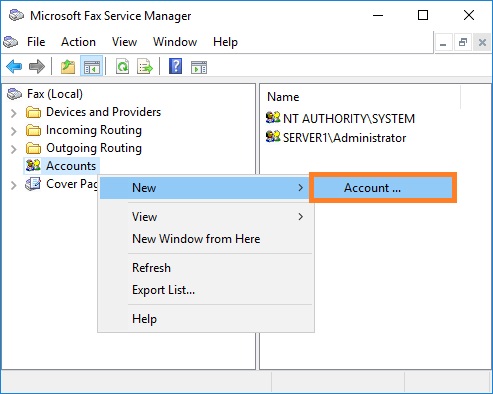Restore the inner MDI console window
Viewport: 493px width, 394px height.
[x=463, y=43]
